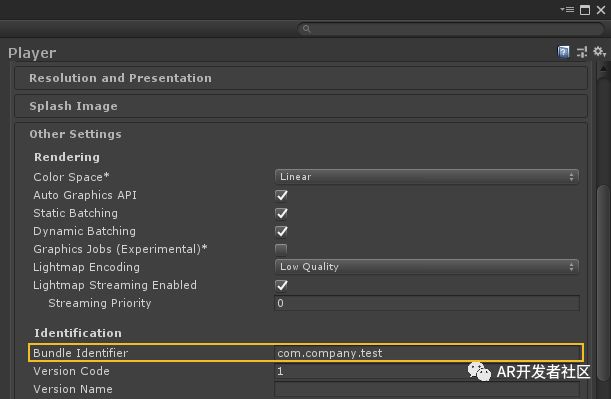Open the Color Space dropdown
Image resolution: width=611 pixels, height=399 pixels.
pos(427,177)
